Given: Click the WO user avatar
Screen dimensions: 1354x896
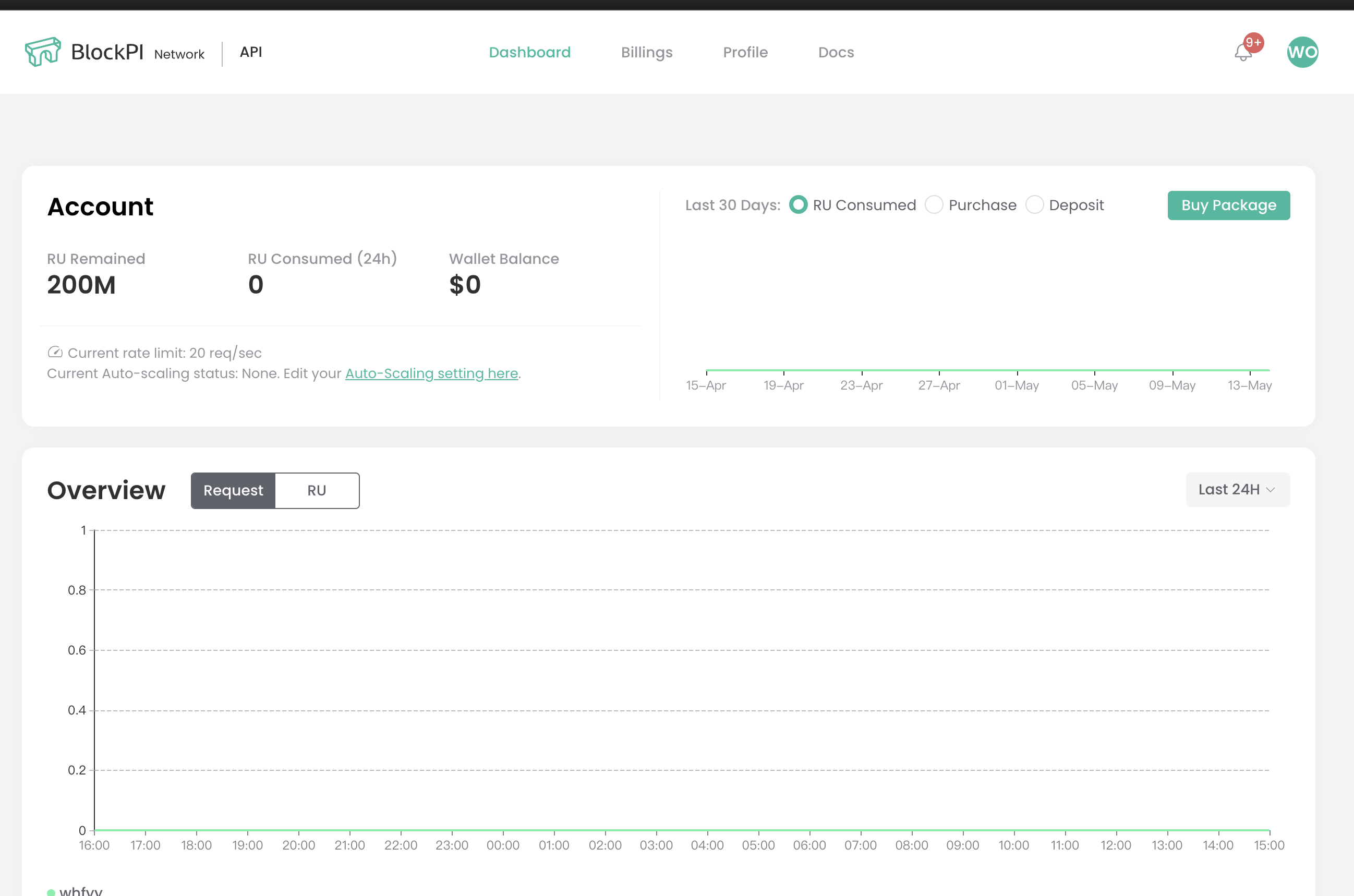Looking at the screenshot, I should coord(1302,52).
